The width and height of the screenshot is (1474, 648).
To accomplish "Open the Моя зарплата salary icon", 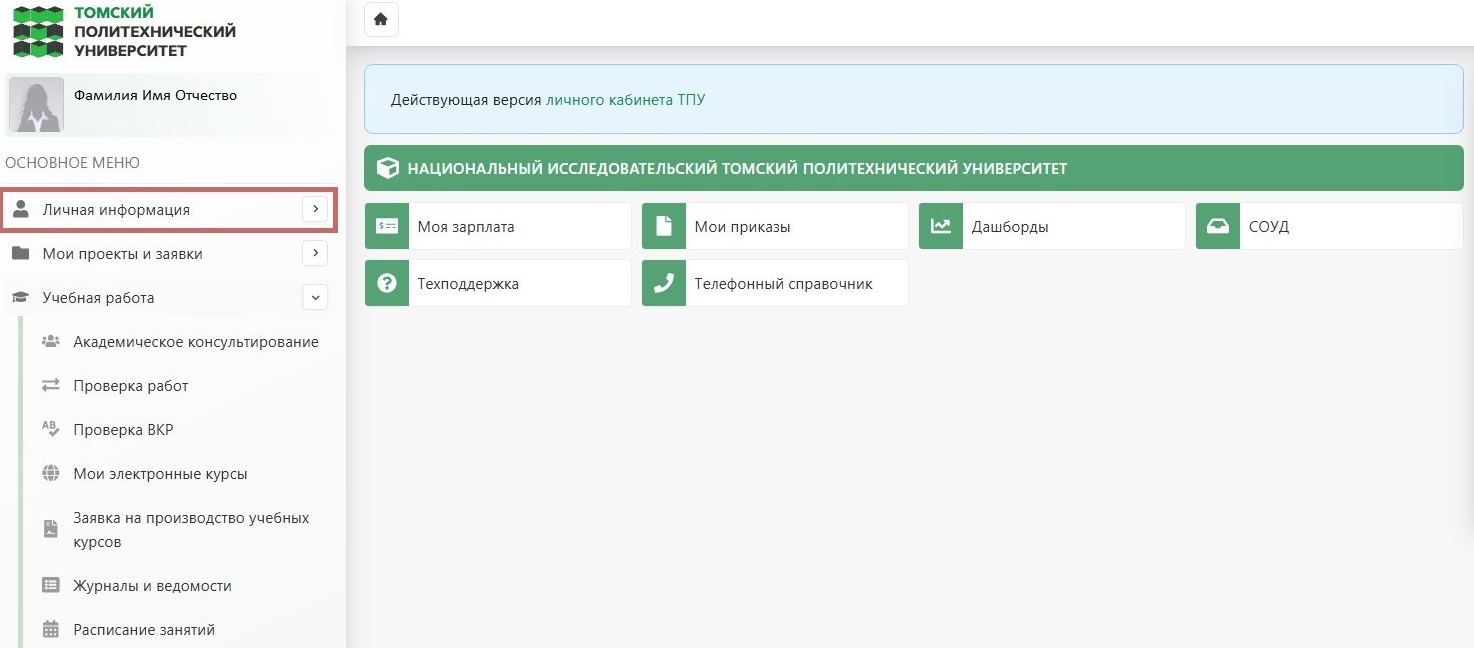I will click(387, 227).
